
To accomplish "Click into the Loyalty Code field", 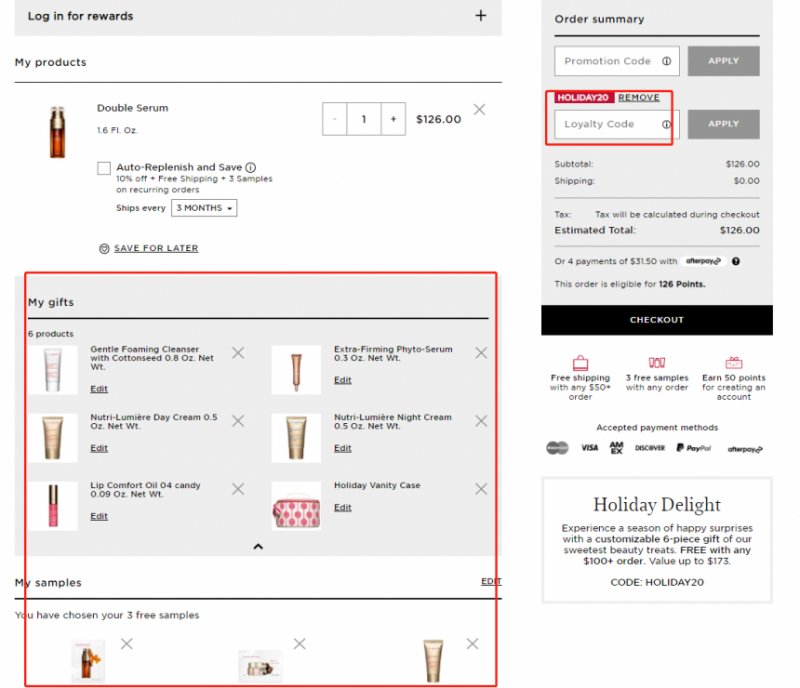I will 607,124.
